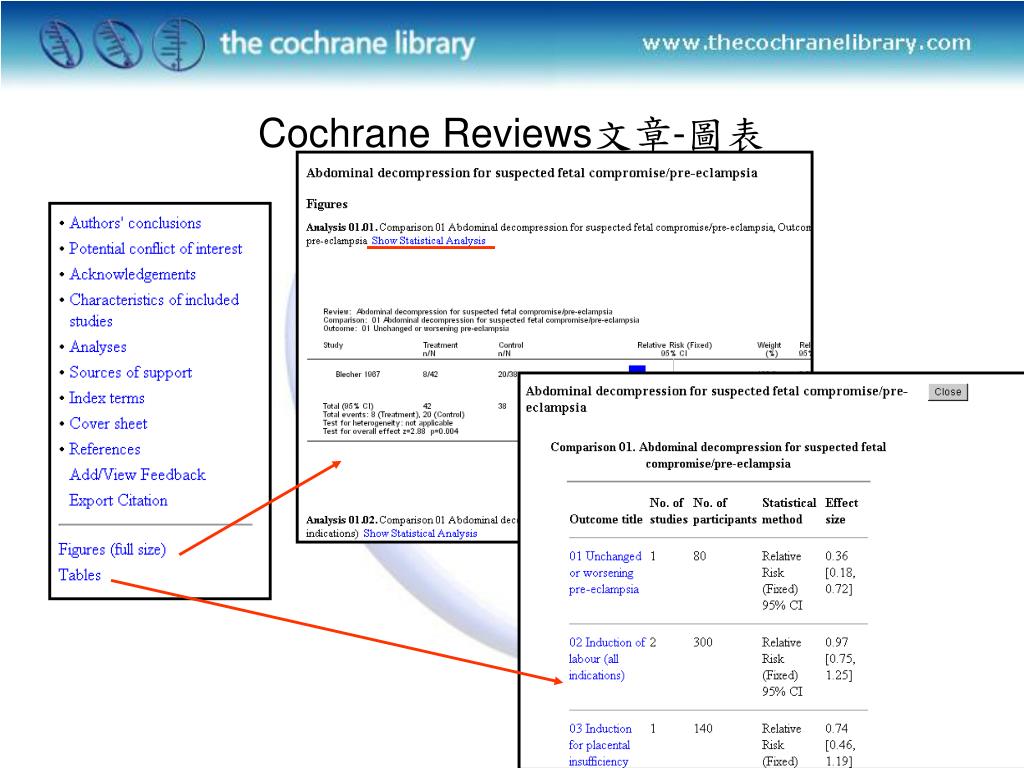Click the 'Outcome title' column header
The width and height of the screenshot is (1024, 768).
(x=605, y=519)
